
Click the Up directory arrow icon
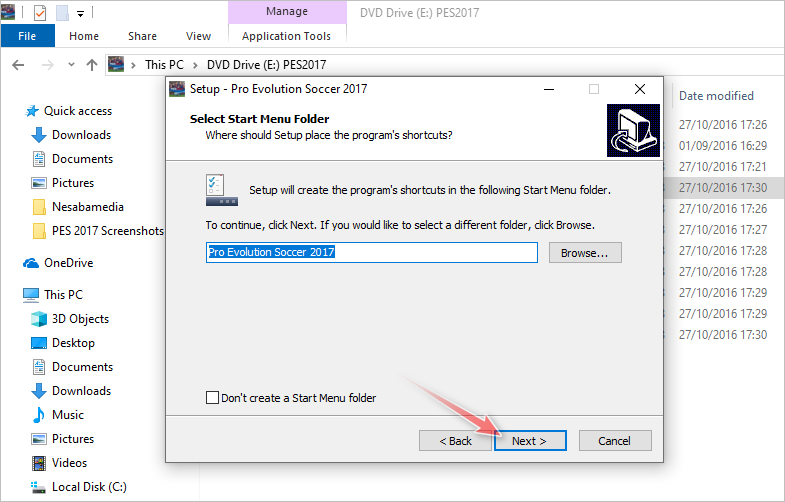point(92,65)
